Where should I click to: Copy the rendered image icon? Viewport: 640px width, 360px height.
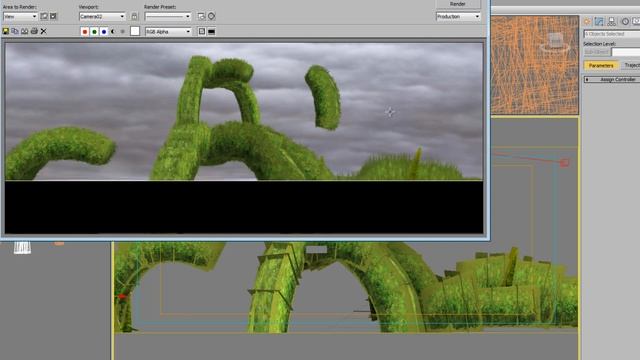click(15, 31)
